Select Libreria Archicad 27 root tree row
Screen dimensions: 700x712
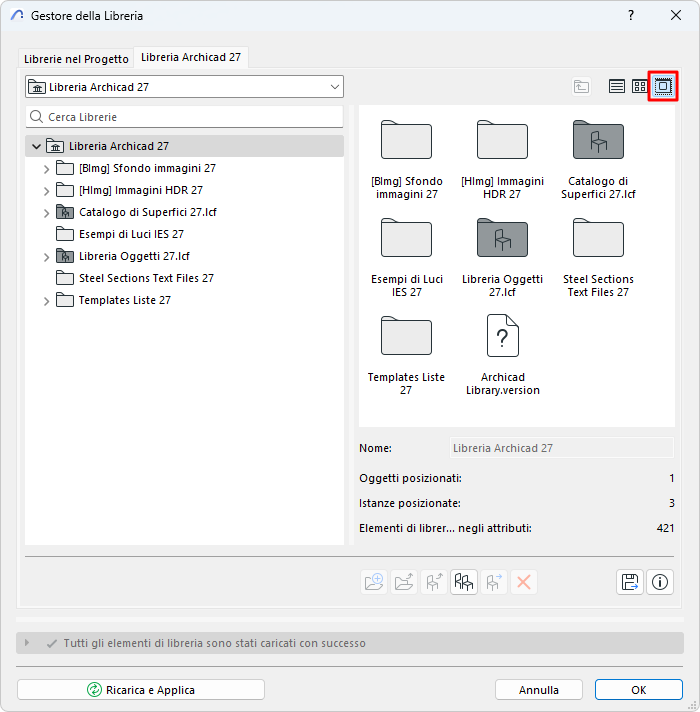184,146
